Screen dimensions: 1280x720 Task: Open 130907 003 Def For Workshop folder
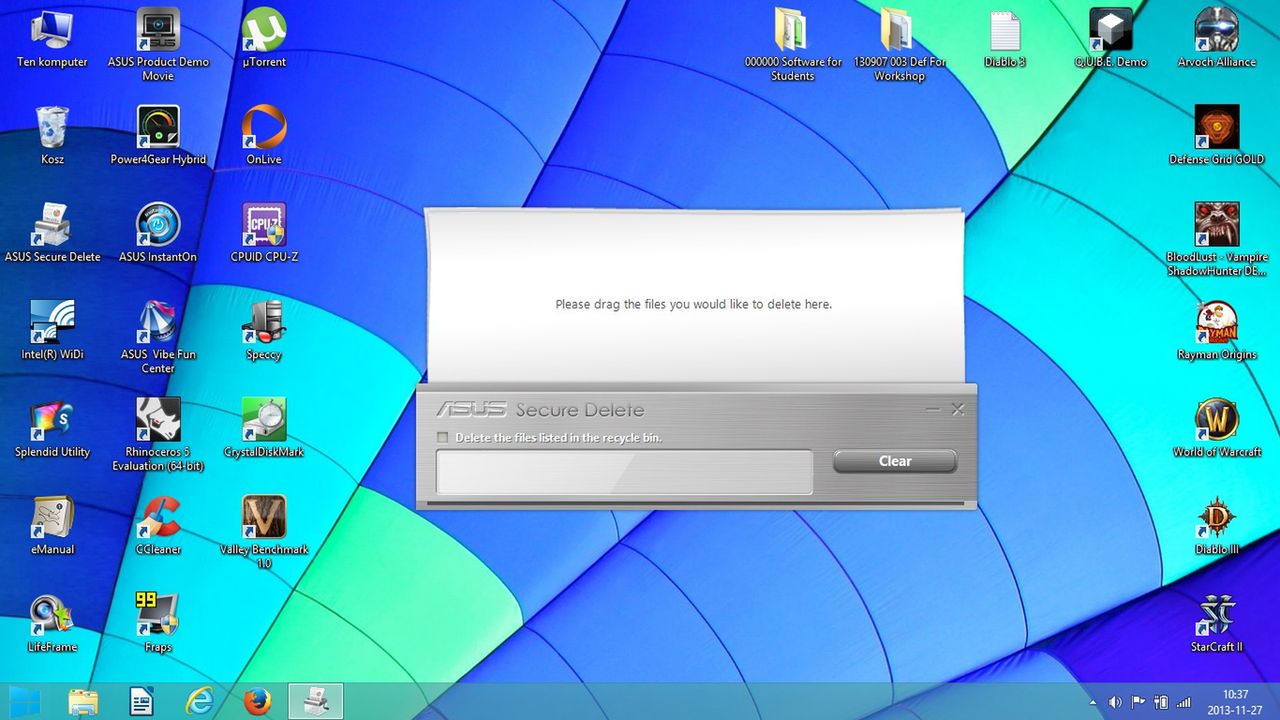pos(899,45)
